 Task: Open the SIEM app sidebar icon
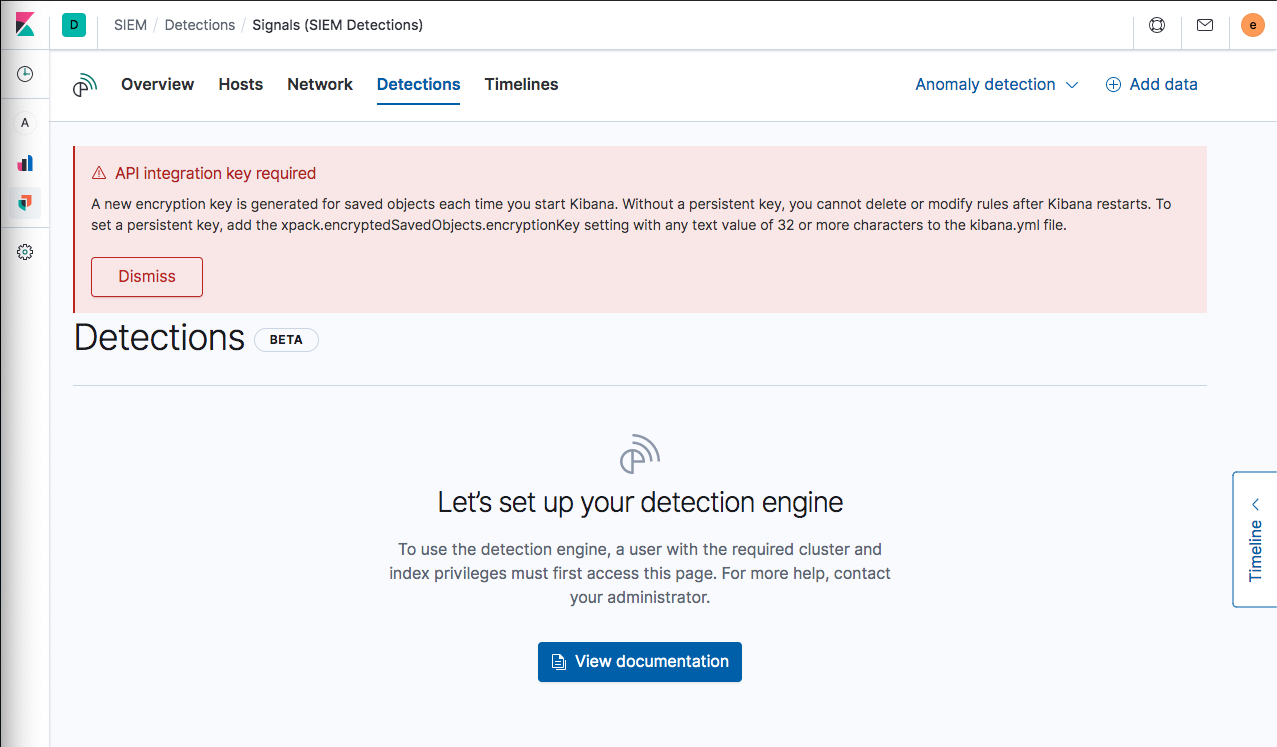click(25, 204)
